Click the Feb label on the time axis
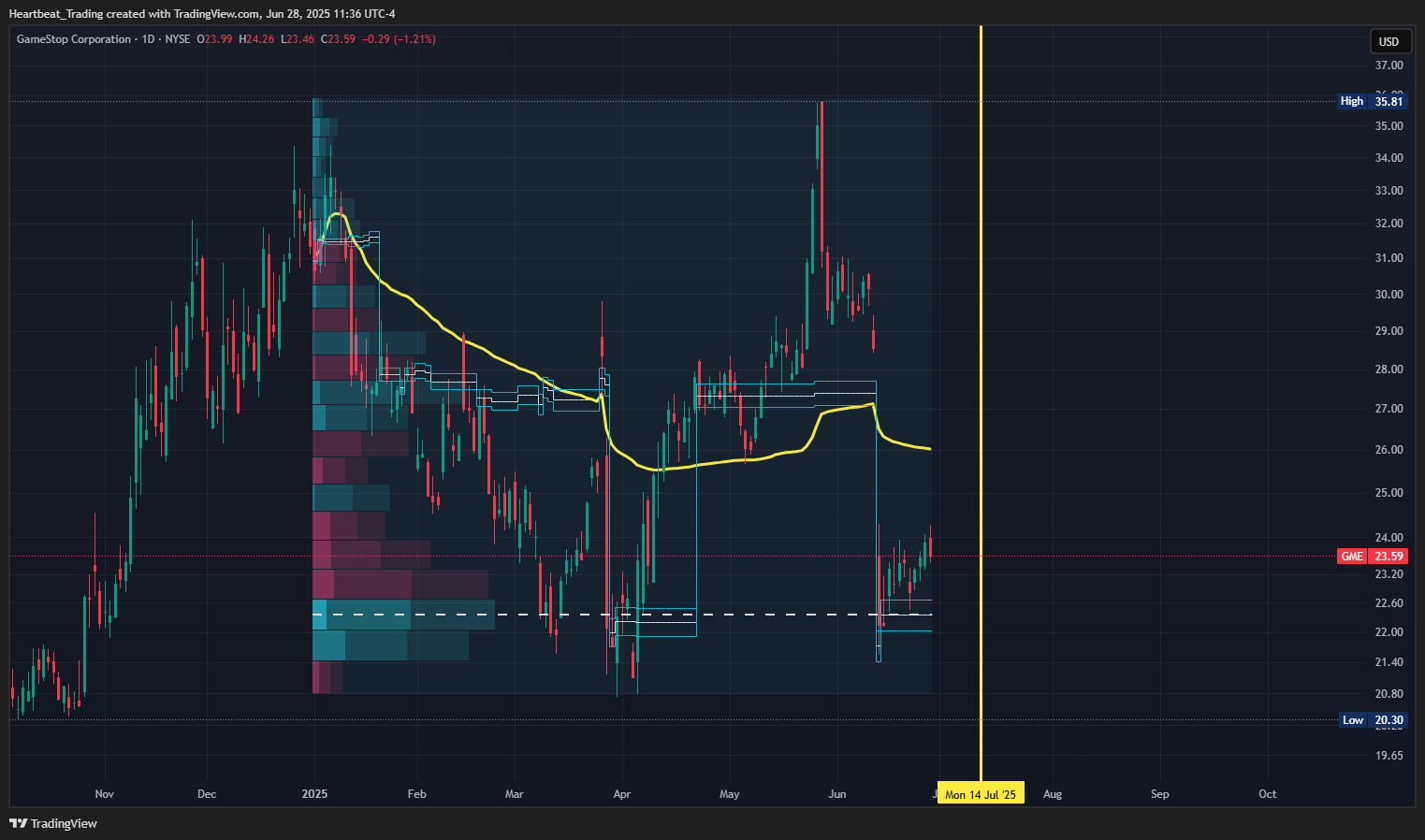Image resolution: width=1425 pixels, height=840 pixels. (x=417, y=794)
